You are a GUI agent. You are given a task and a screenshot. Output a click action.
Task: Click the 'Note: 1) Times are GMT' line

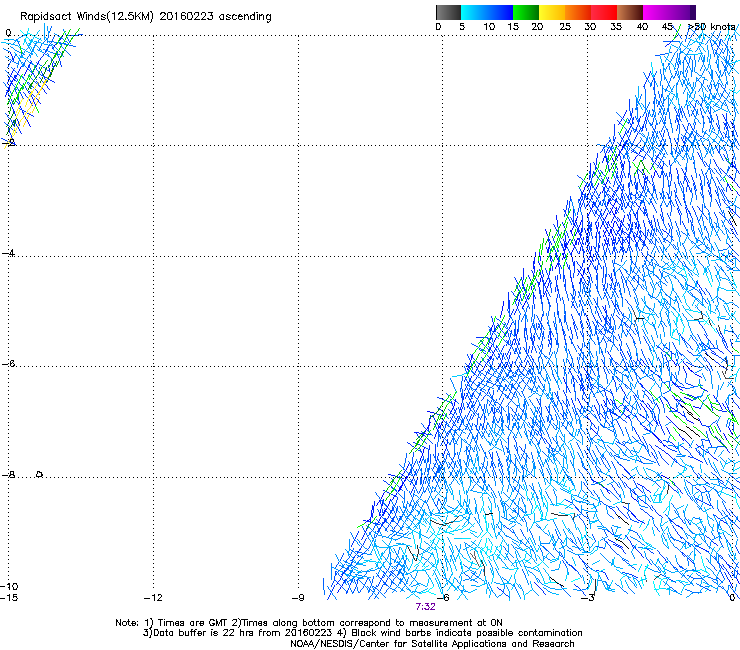(309, 623)
